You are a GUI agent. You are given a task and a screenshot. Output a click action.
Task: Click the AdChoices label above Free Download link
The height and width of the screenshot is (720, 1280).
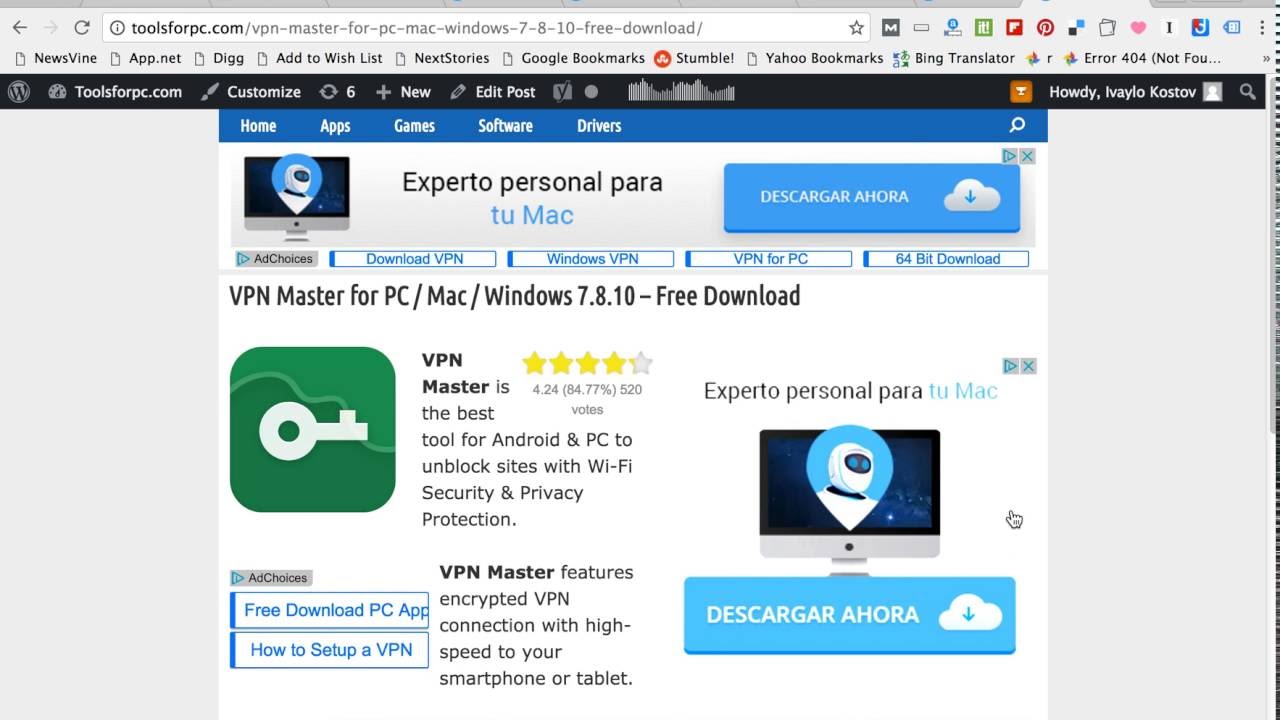[x=271, y=578]
